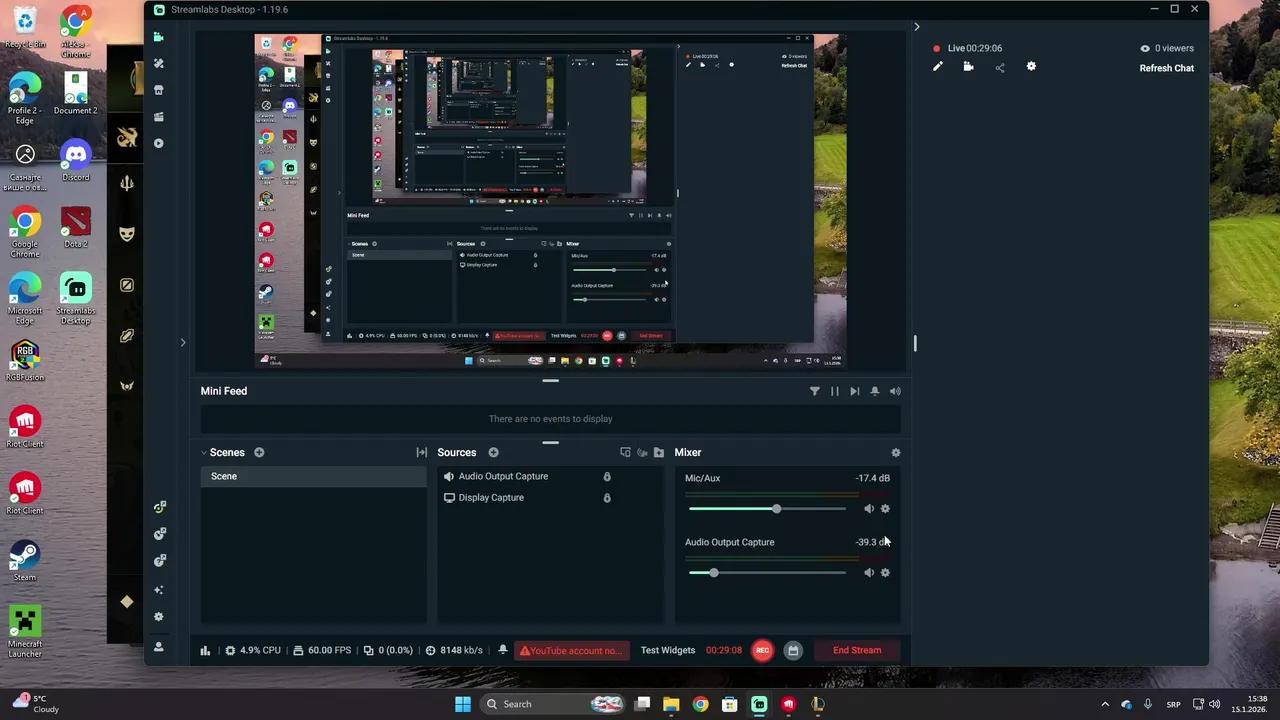Image resolution: width=1280 pixels, height=720 pixels.
Task: Open settings gear in left sidebar
Action: coord(158,617)
